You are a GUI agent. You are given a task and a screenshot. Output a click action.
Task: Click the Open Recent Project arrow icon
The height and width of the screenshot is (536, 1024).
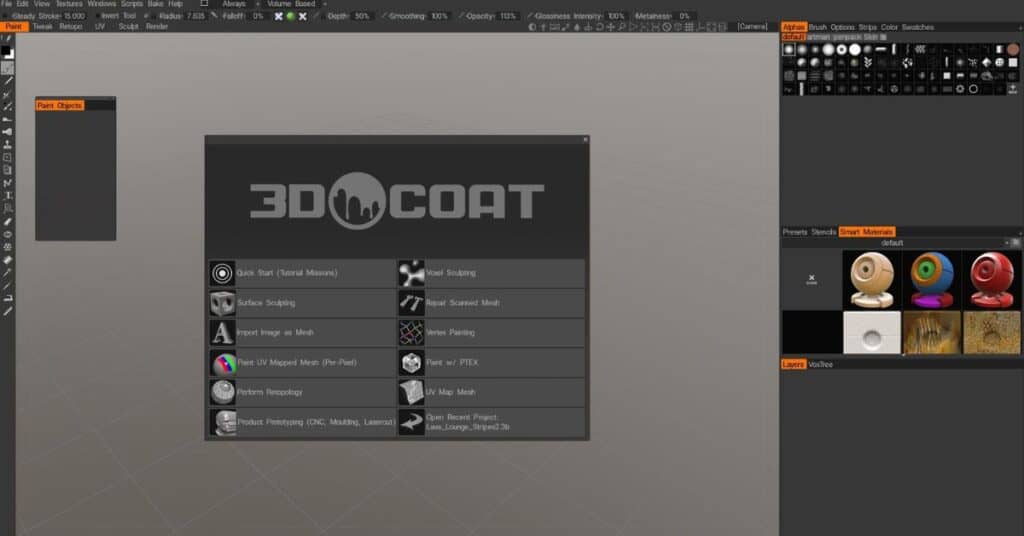[411, 422]
